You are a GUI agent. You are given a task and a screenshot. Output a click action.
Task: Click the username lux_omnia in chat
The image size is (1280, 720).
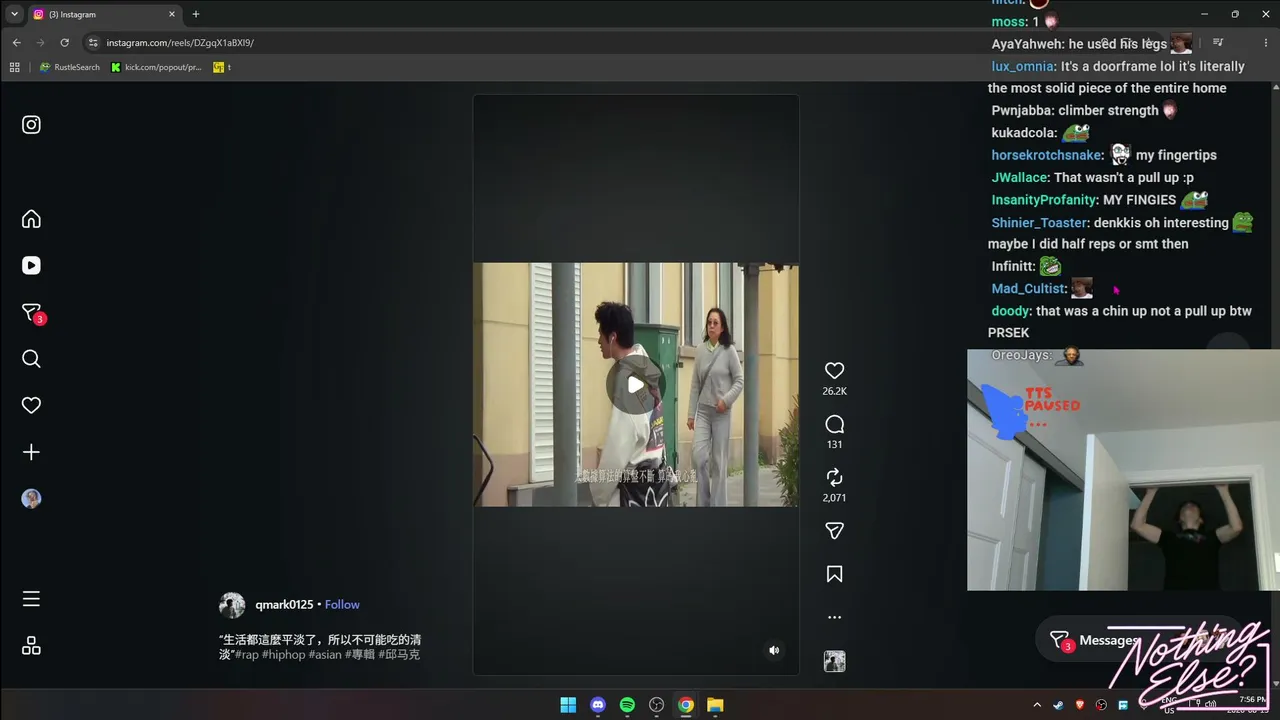(1022, 67)
